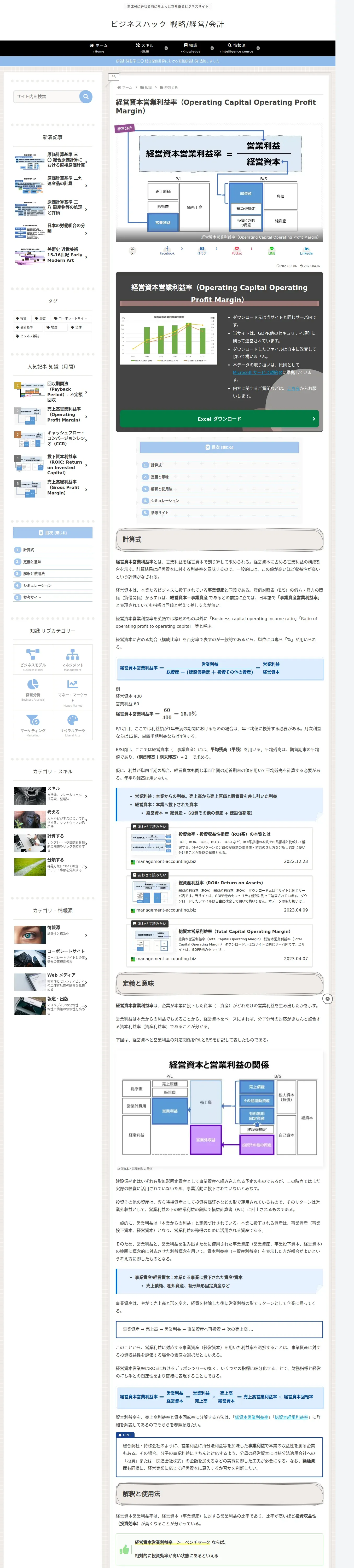
Task: Click the 知識 breadcrumb link
Action: tap(148, 88)
